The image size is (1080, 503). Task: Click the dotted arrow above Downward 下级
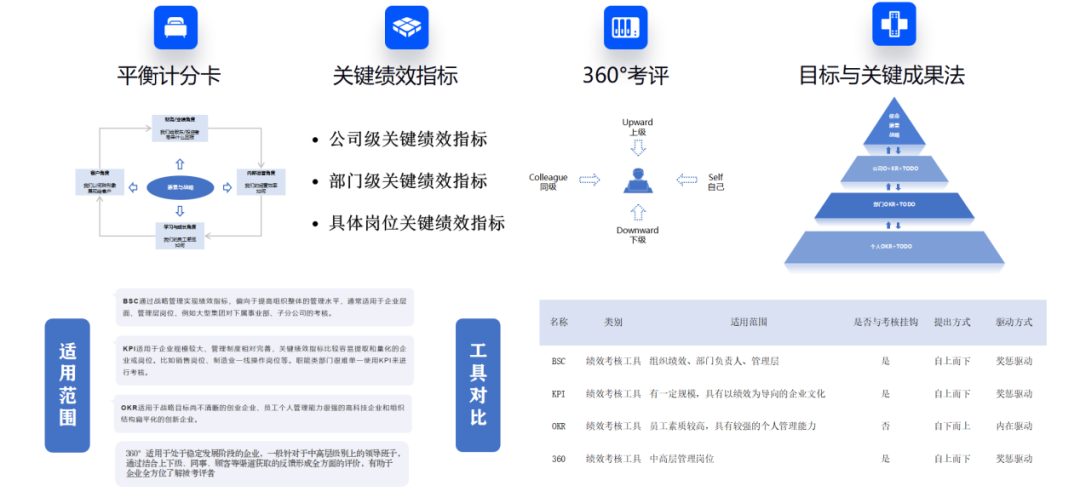pos(638,212)
